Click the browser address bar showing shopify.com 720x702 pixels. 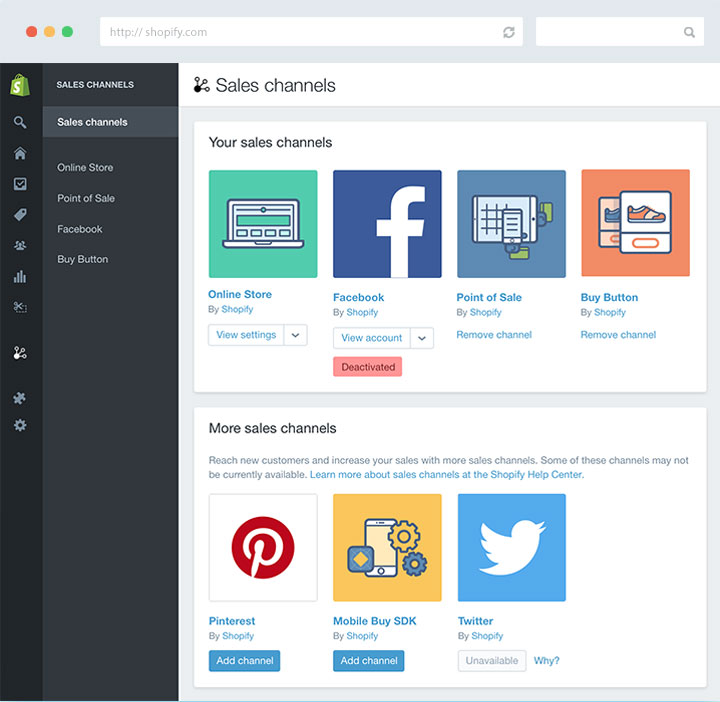click(300, 32)
